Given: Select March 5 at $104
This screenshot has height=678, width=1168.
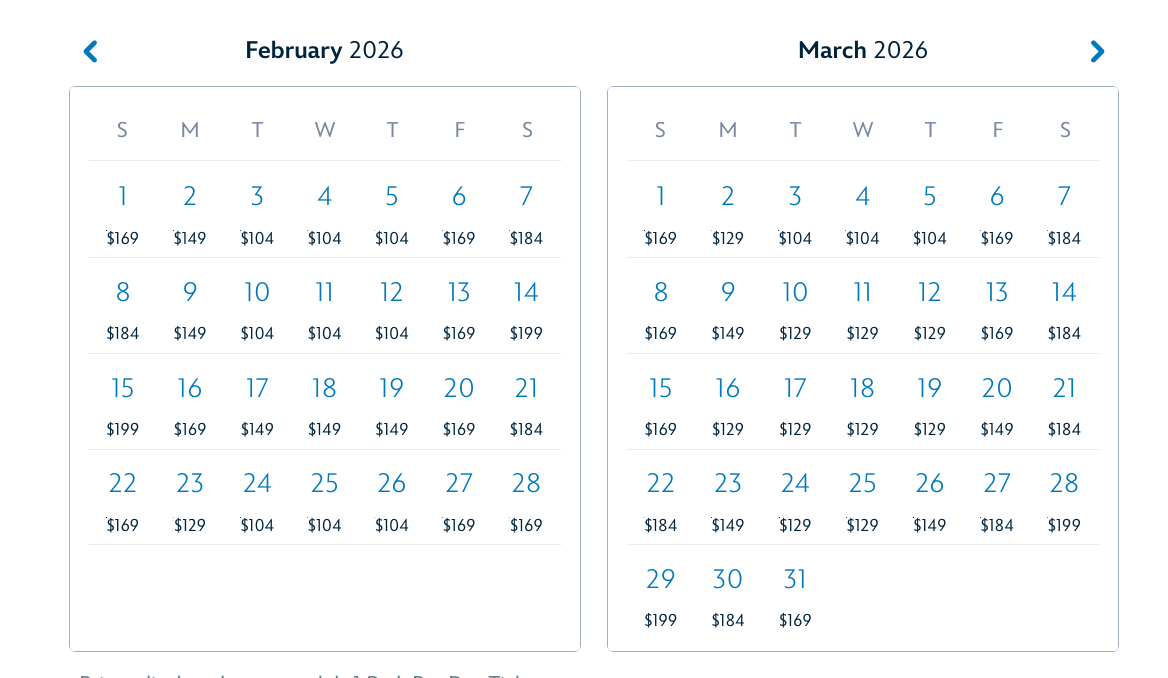Looking at the screenshot, I should pyautogui.click(x=930, y=211).
